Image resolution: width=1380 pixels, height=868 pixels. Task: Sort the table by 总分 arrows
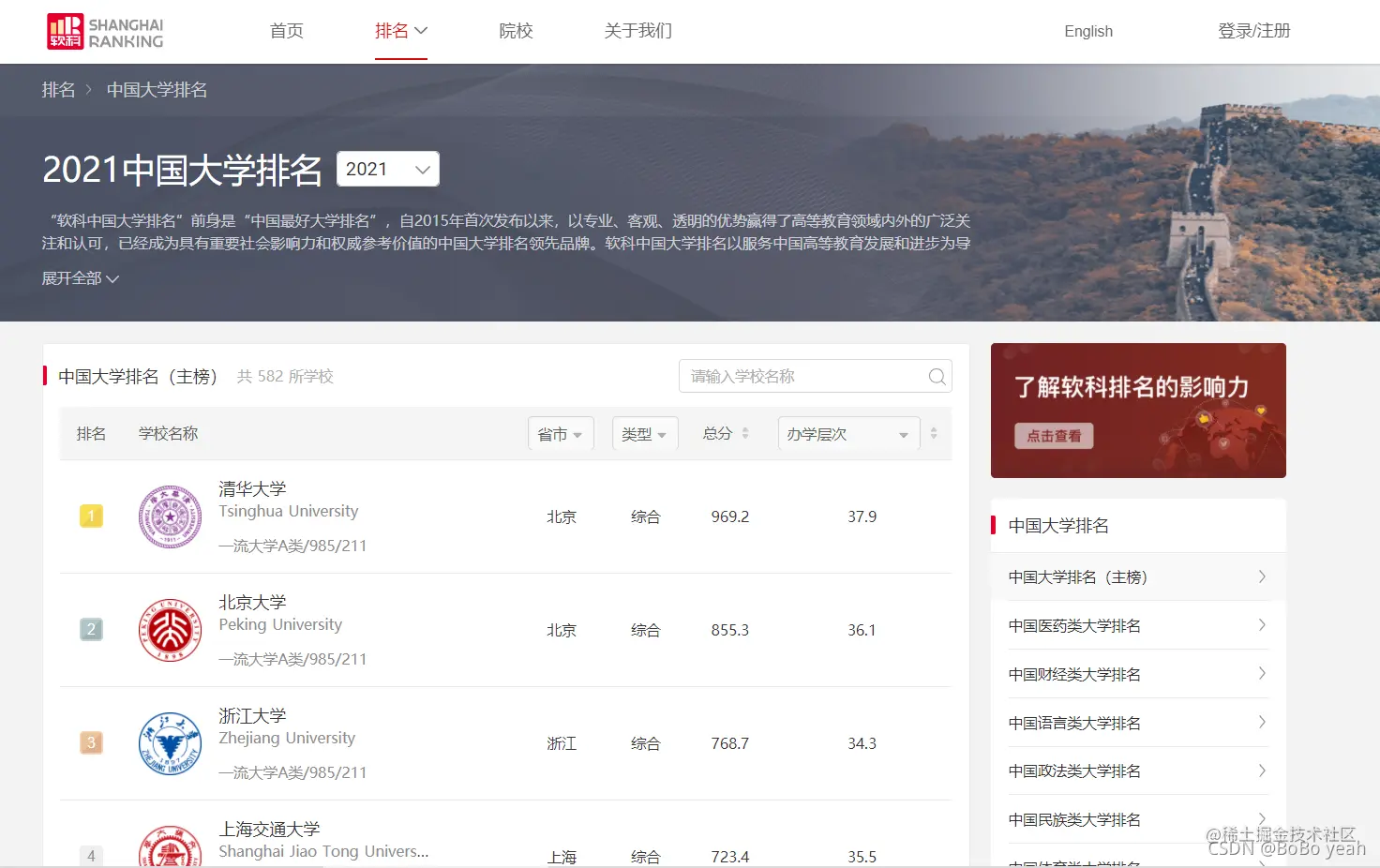(x=745, y=433)
